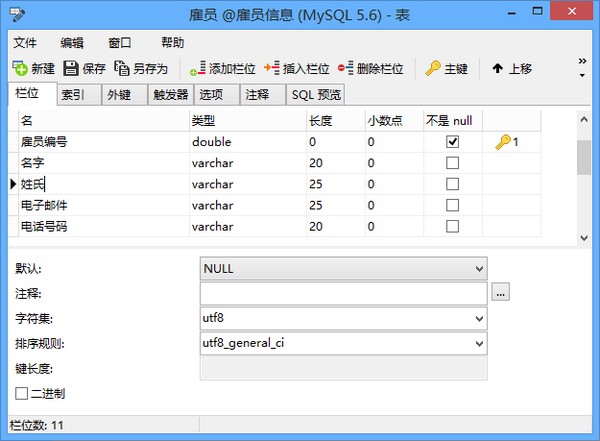This screenshot has width=600, height=441.
Task: Click the 注释 text input field
Action: (343, 293)
